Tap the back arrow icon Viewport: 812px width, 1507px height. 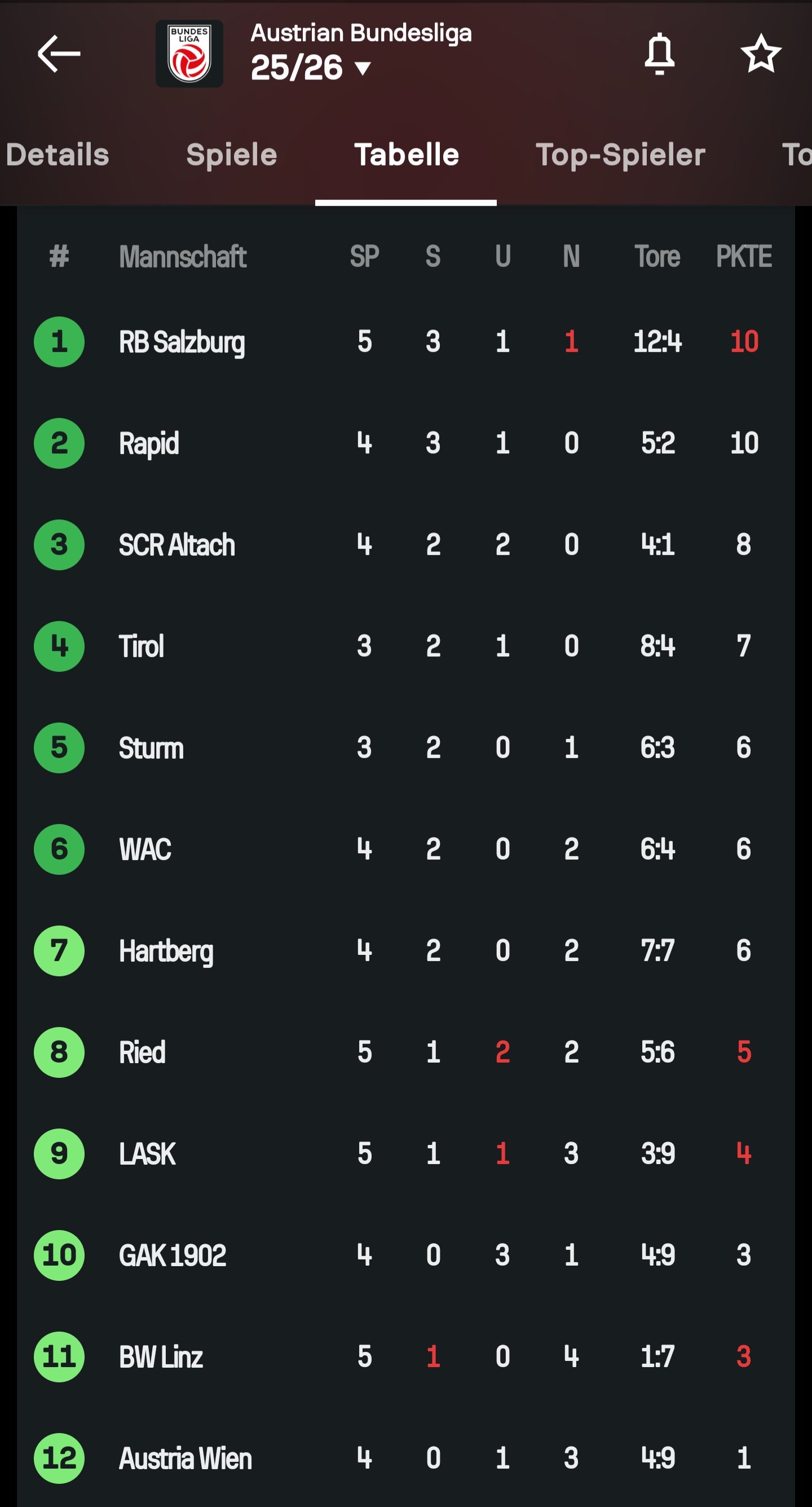click(x=59, y=54)
